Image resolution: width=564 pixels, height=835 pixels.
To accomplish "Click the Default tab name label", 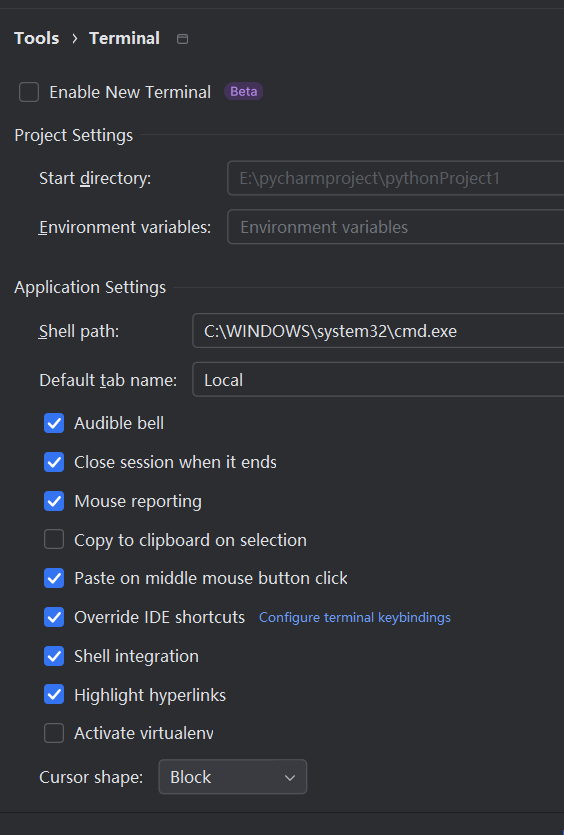I will coord(108,380).
